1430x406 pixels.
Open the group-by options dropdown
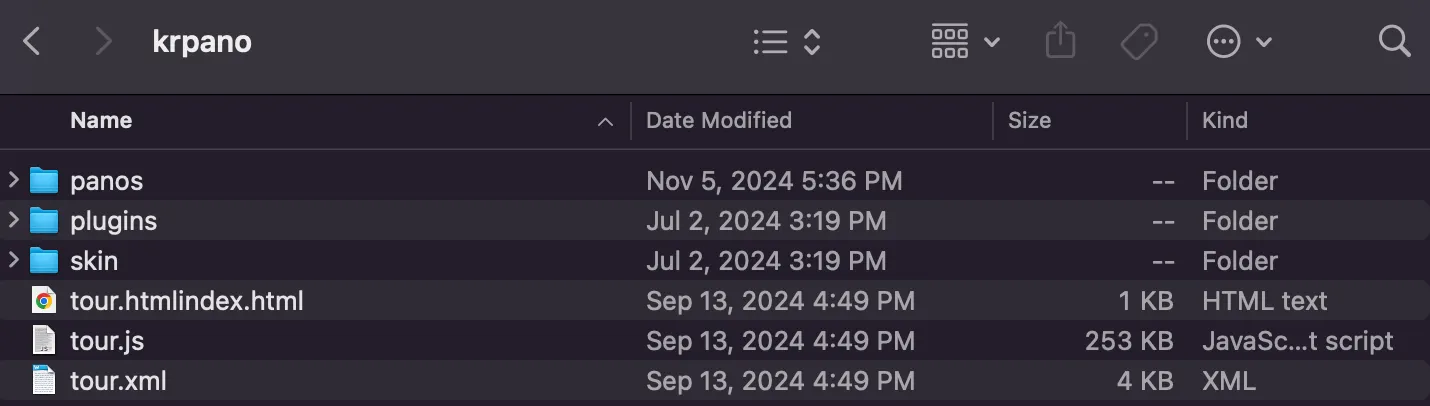(x=965, y=42)
